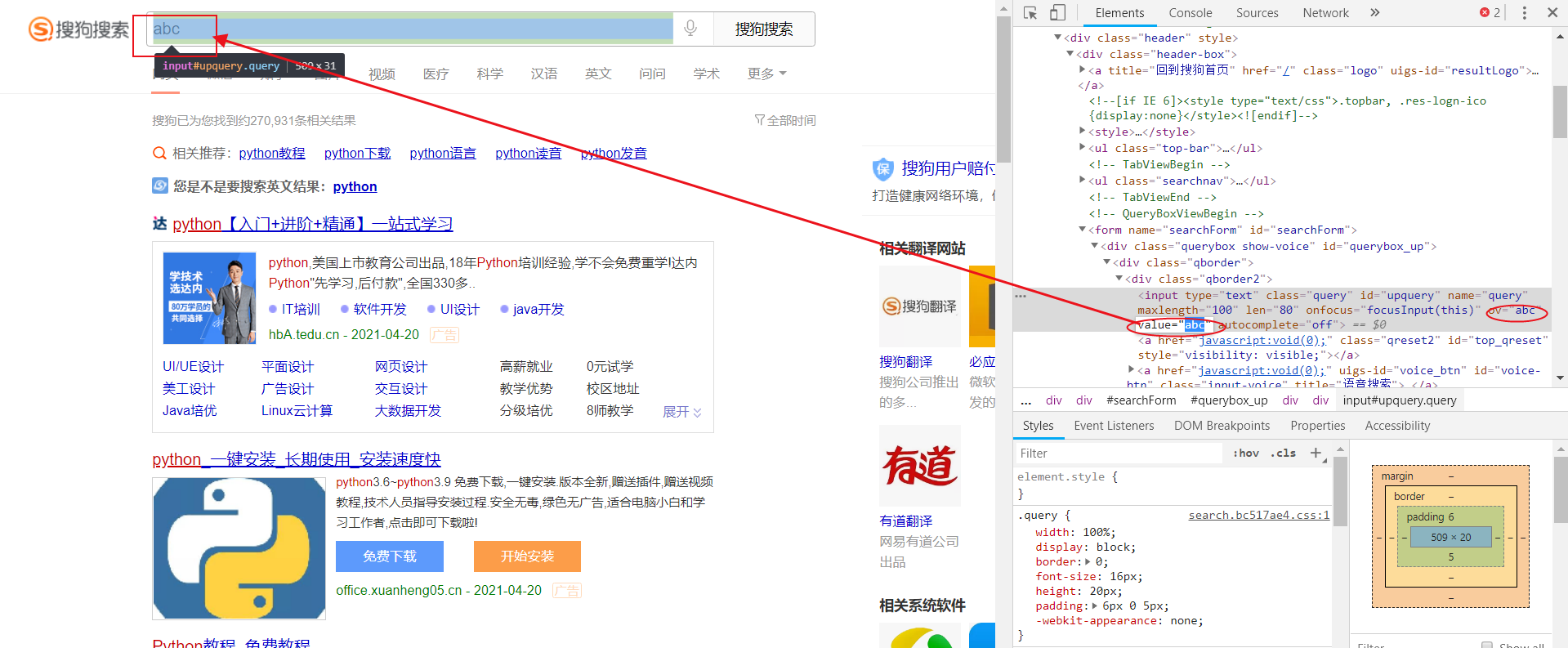The width and height of the screenshot is (1568, 648).
Task: Click the filter icon beside 全部时间
Action: coord(759,120)
